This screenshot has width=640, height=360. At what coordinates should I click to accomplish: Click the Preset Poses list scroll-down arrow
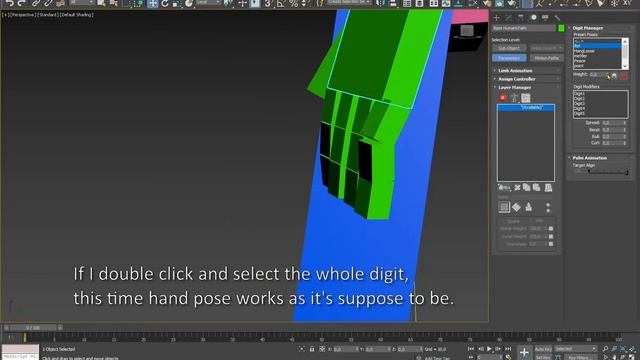coord(625,66)
